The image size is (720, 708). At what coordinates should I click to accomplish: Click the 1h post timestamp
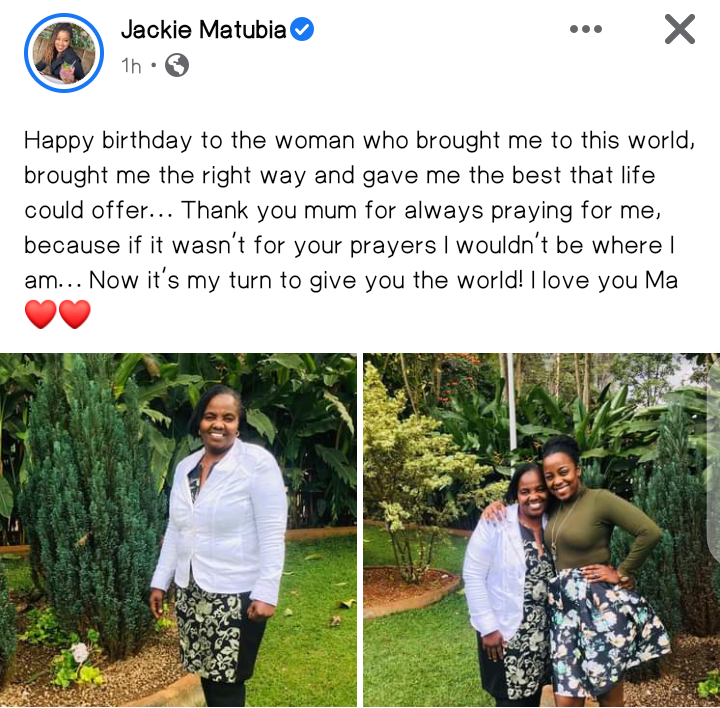pos(131,66)
